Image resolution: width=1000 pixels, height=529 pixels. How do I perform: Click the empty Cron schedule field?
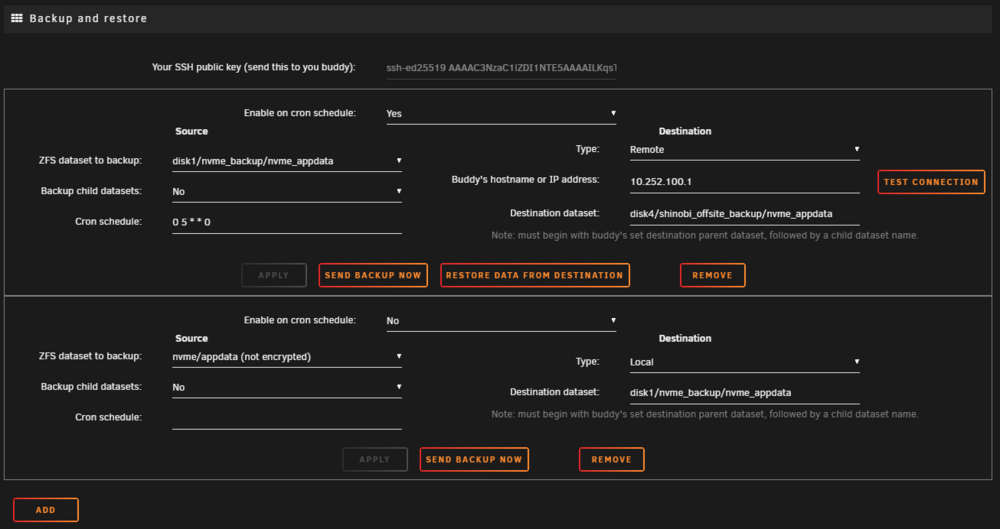(x=287, y=418)
